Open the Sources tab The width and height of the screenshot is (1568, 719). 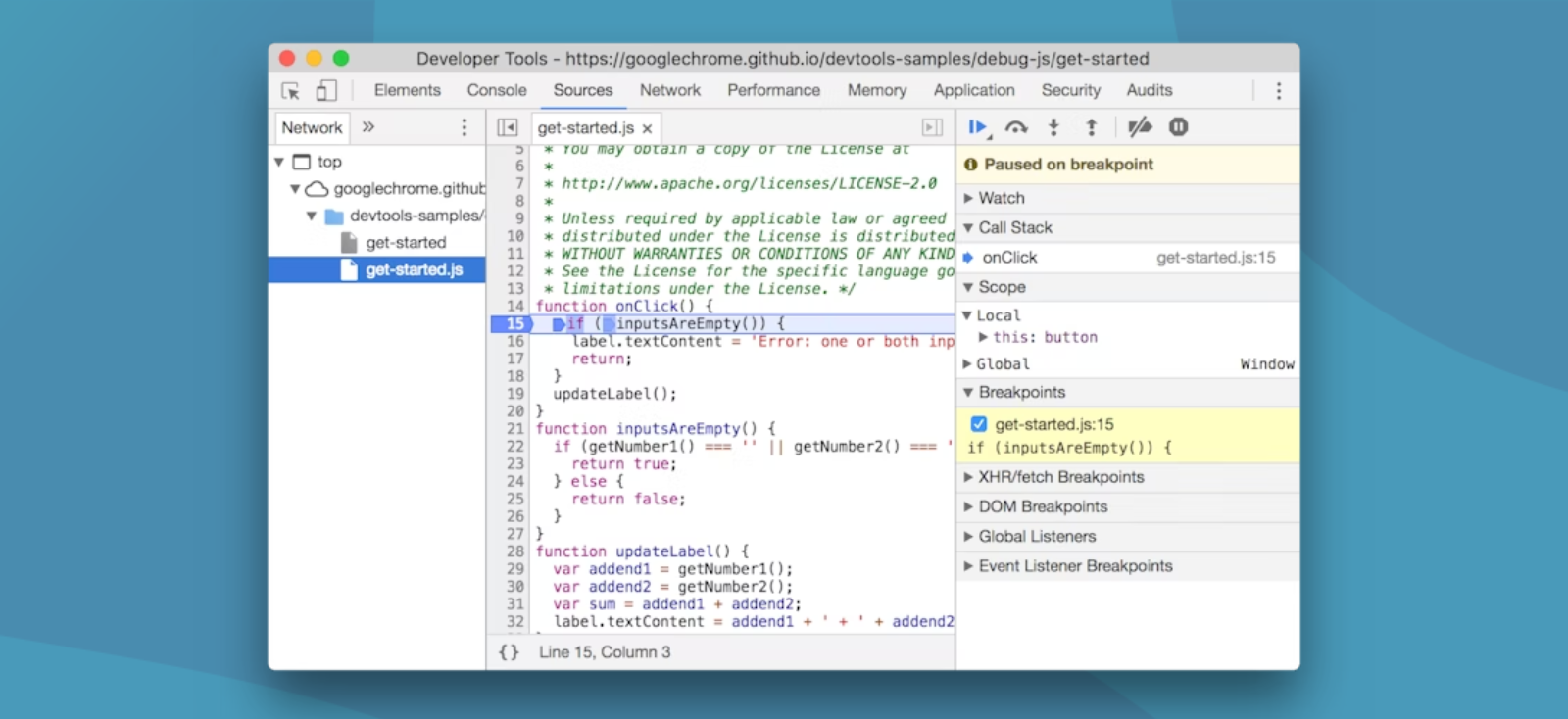tap(583, 90)
